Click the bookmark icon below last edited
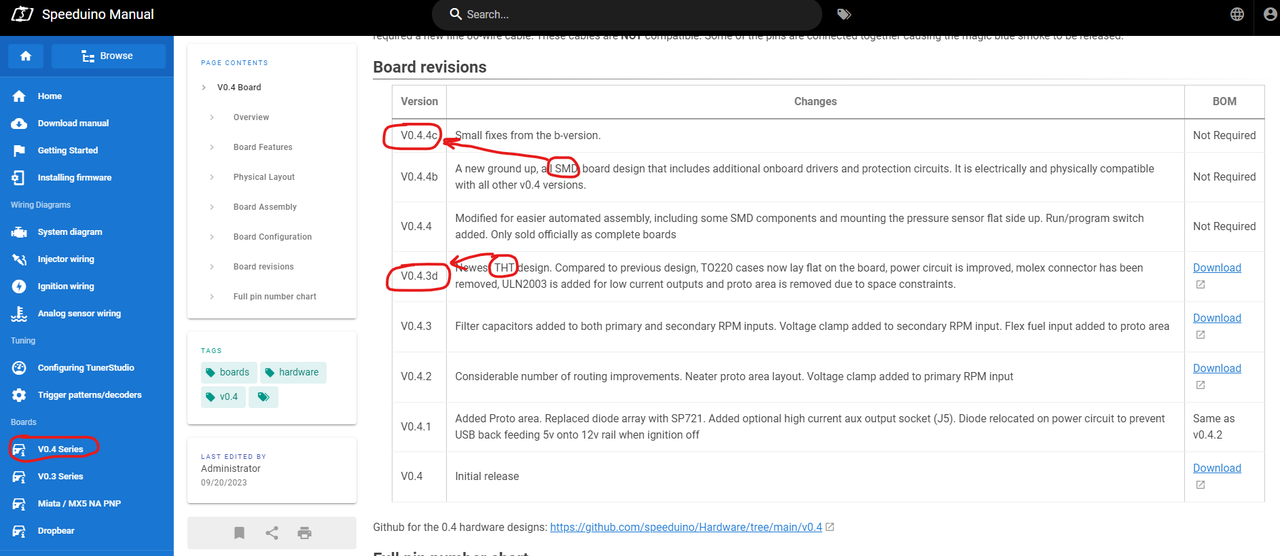 (239, 533)
